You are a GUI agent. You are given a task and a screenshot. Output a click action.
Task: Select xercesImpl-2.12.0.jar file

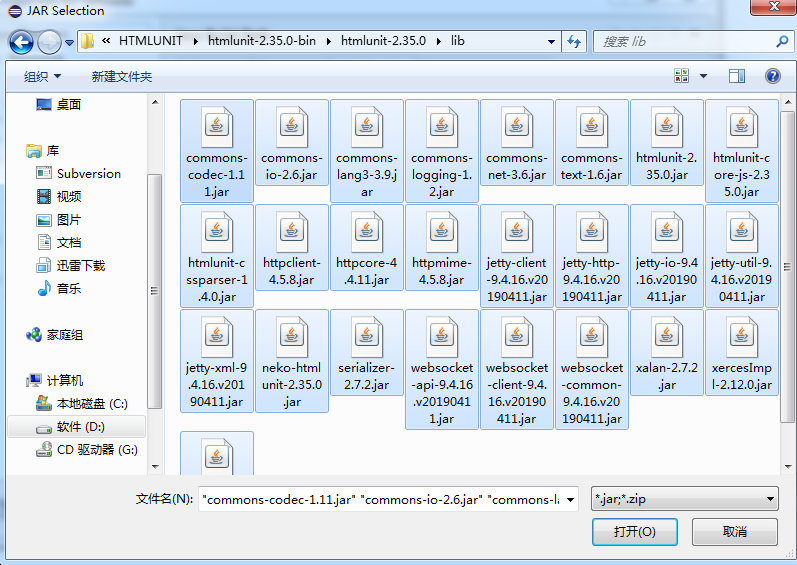click(x=742, y=353)
